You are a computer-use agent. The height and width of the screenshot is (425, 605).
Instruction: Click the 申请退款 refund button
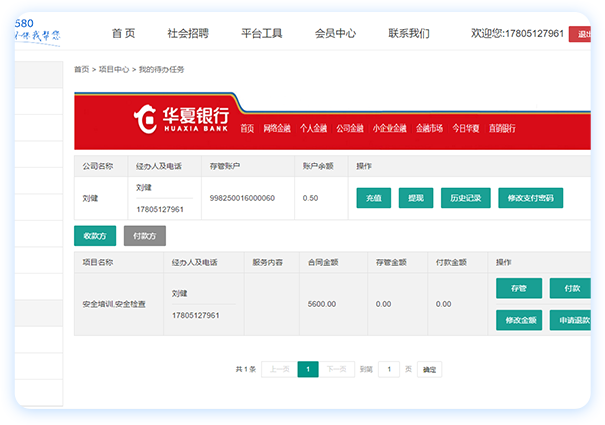(x=572, y=320)
